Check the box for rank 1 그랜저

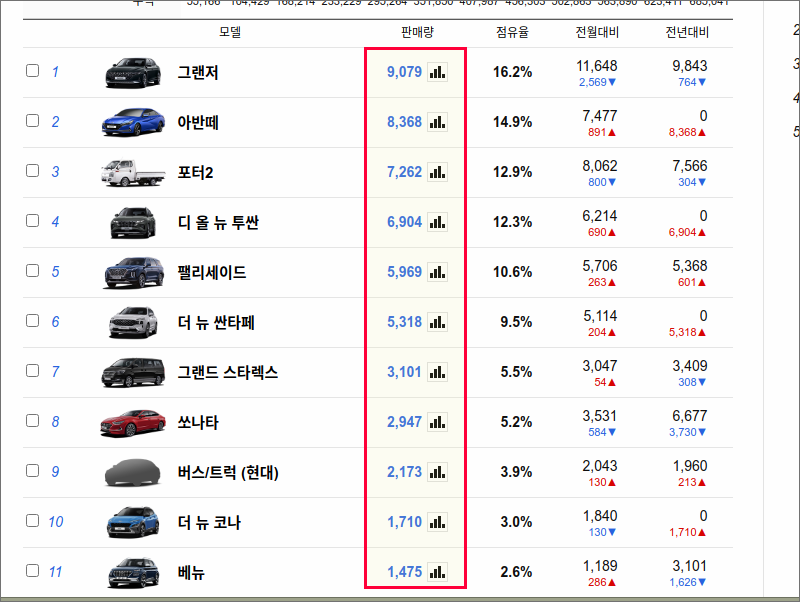[x=33, y=70]
